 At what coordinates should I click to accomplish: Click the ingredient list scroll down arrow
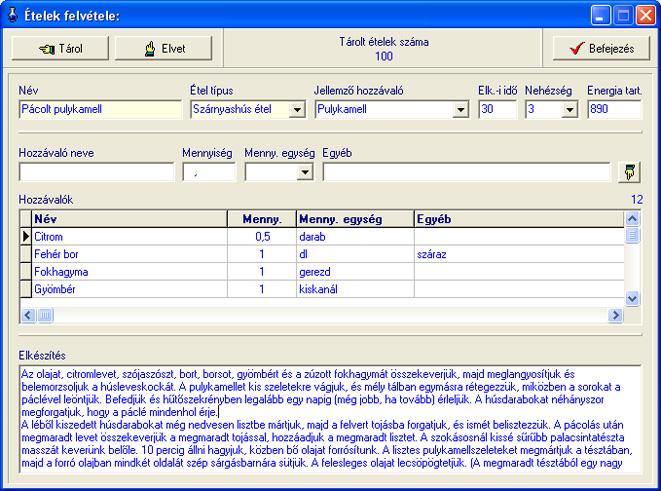[632, 299]
